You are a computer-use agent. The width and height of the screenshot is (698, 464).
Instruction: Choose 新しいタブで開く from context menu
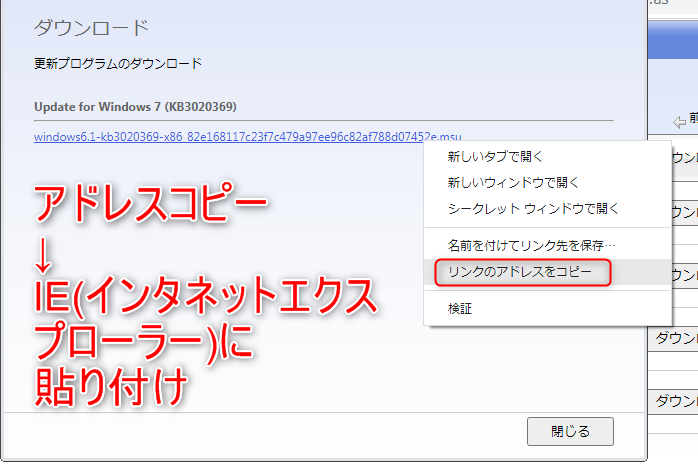click(x=548, y=156)
